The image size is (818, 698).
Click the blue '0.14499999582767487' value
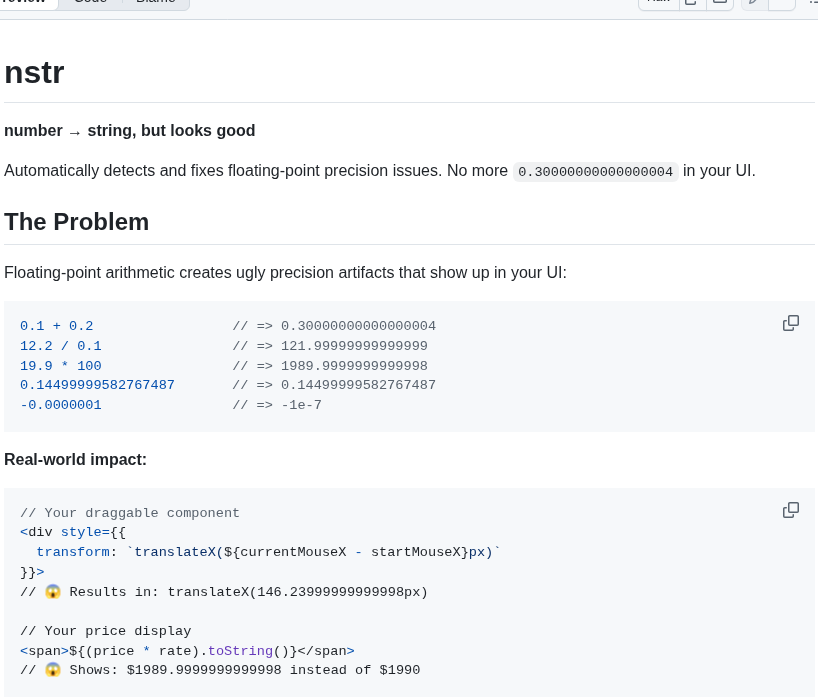[98, 385]
